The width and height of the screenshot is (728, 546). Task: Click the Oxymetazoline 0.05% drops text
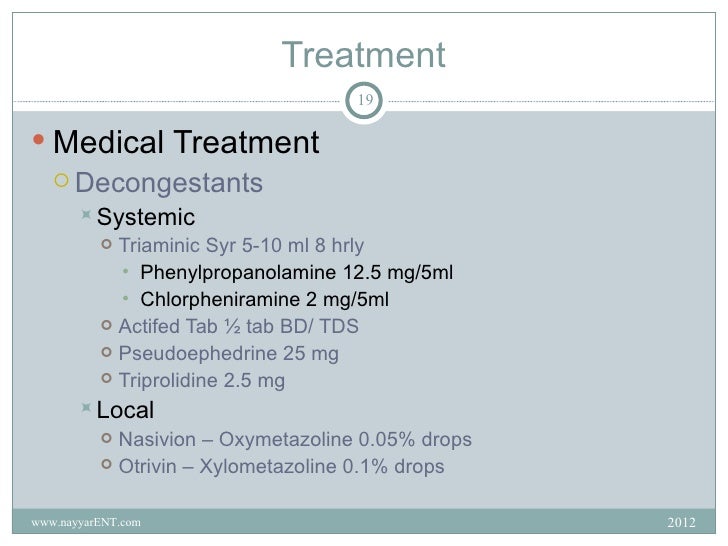[345, 439]
